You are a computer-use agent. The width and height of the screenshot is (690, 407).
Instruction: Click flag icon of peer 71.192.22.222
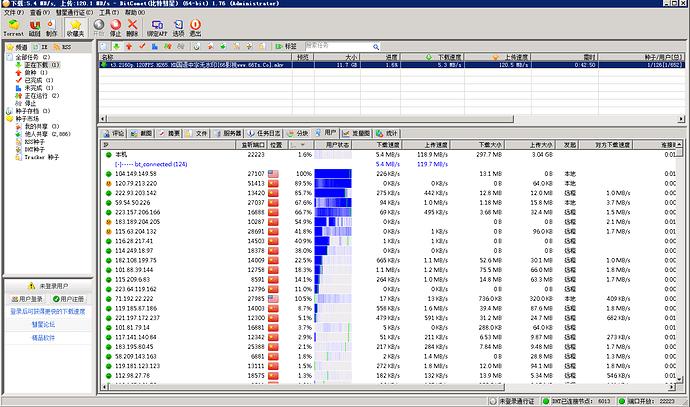(273, 299)
